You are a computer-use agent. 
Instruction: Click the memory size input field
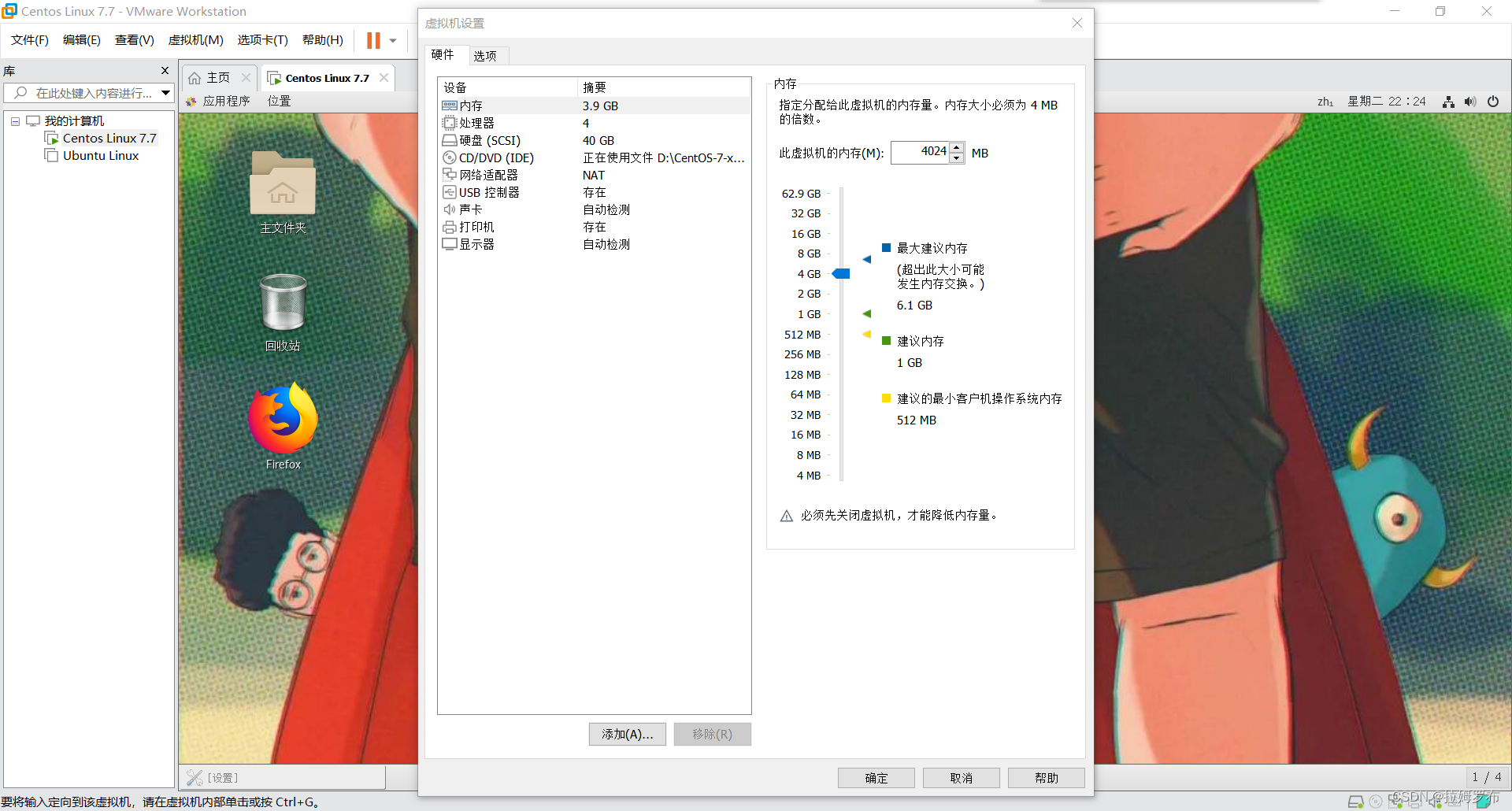click(920, 152)
